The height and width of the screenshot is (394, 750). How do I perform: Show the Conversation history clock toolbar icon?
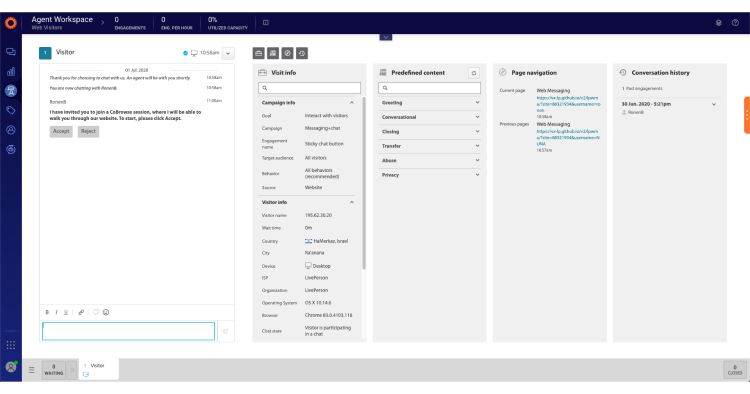click(x=301, y=54)
